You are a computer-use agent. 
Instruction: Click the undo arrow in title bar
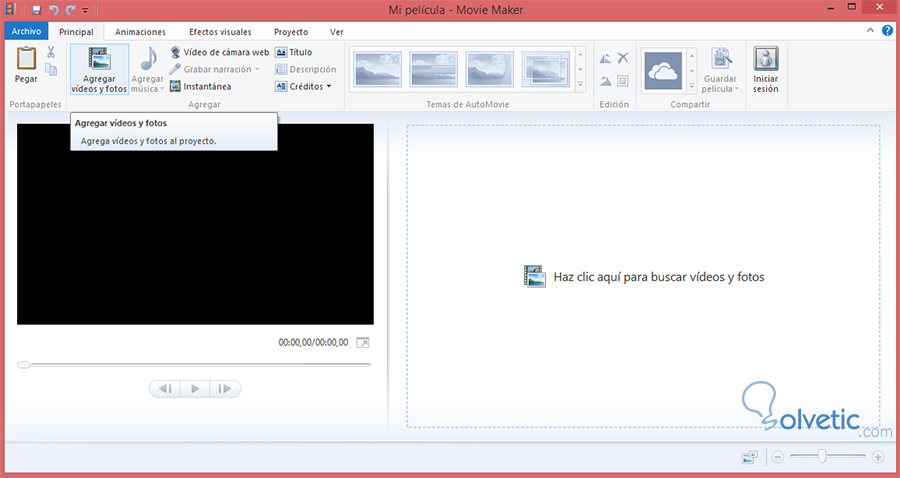pyautogui.click(x=53, y=10)
